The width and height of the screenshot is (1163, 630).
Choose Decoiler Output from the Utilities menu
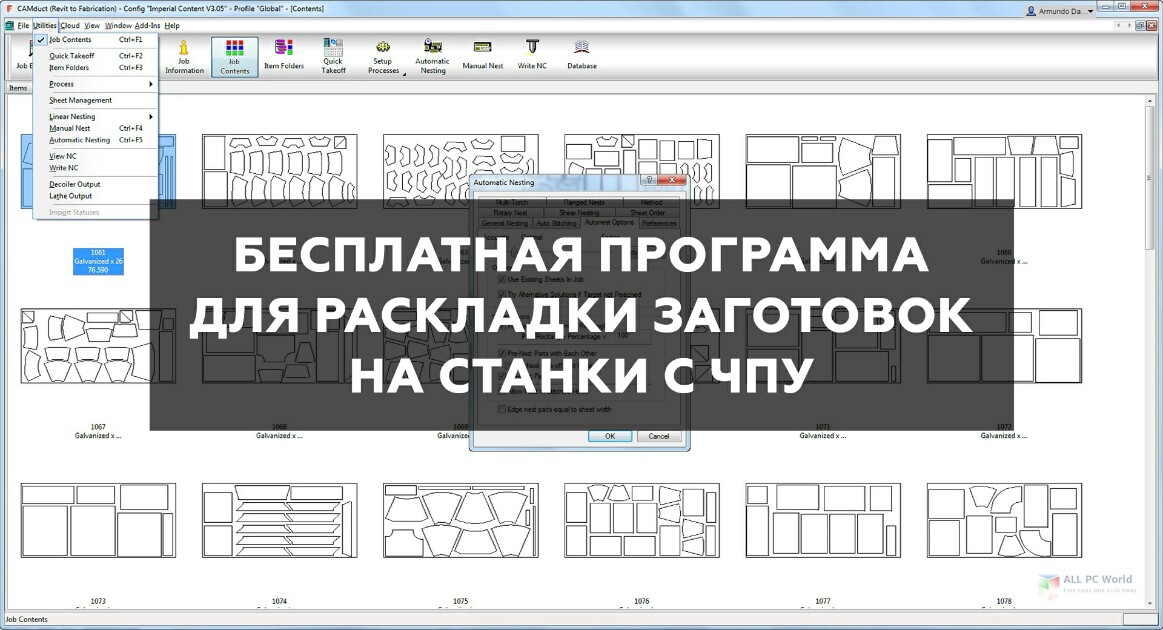click(96, 184)
